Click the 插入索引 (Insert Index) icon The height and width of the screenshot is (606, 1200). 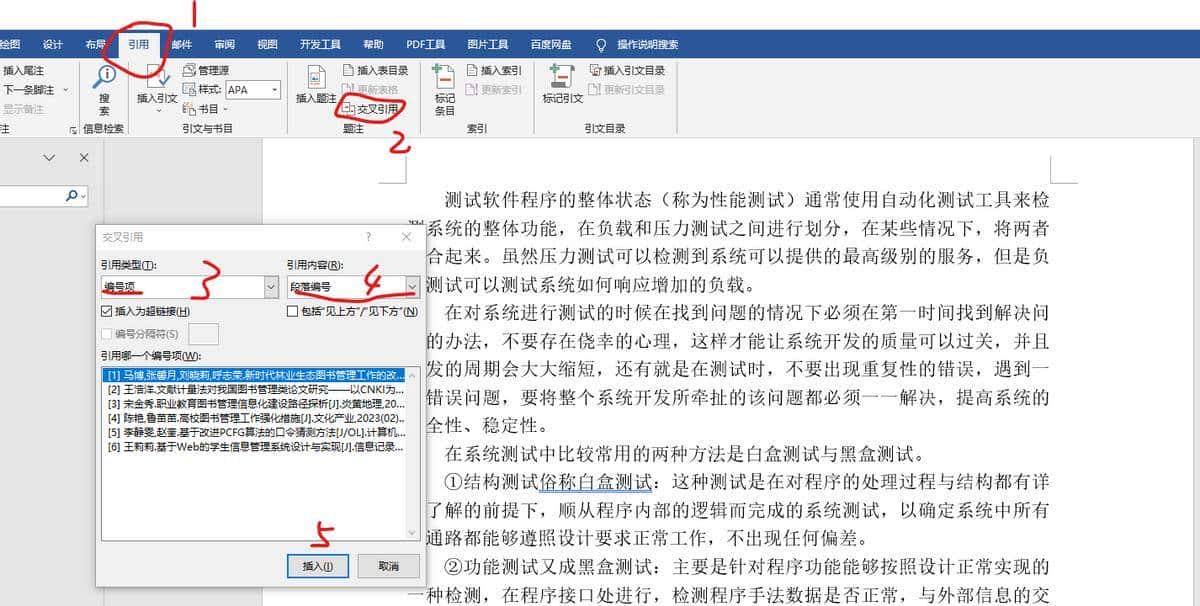coord(496,70)
